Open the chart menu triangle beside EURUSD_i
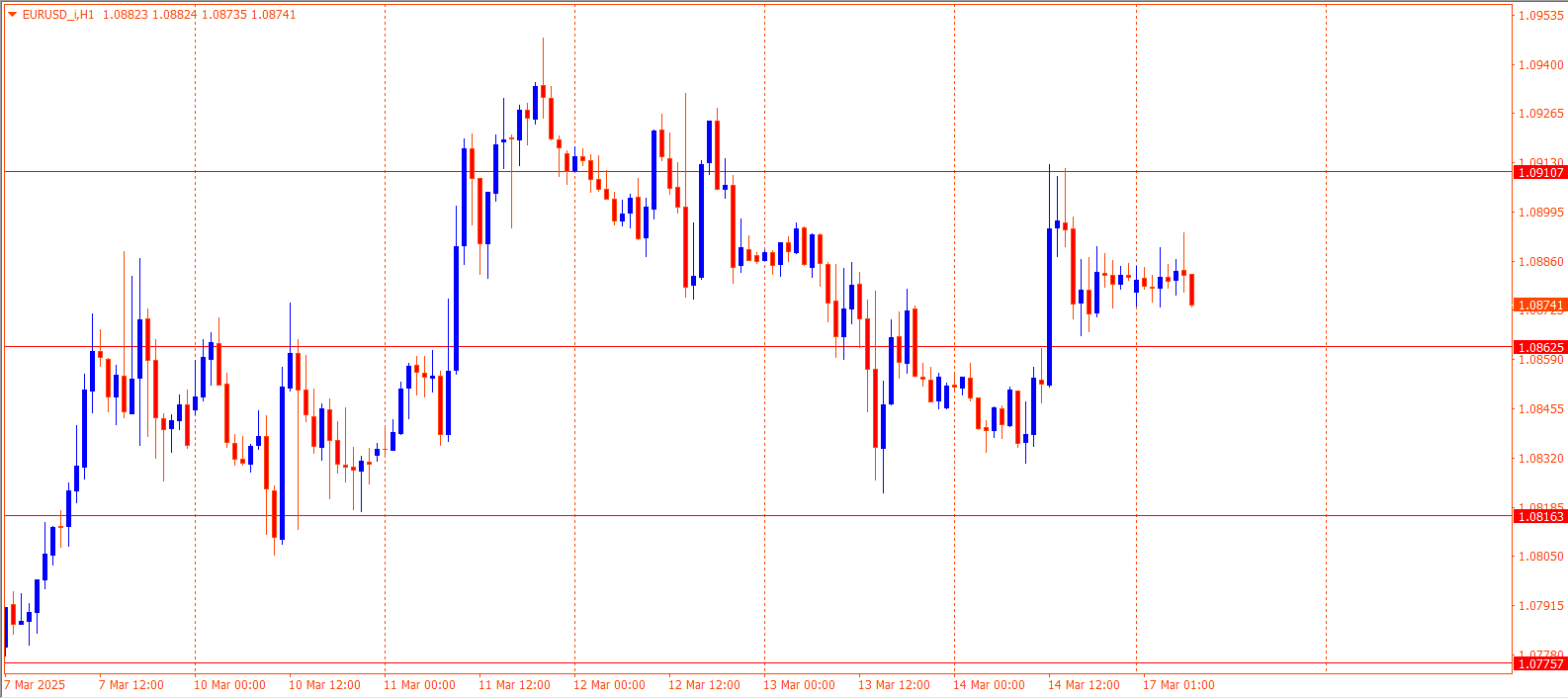The height and width of the screenshot is (699, 1568). point(12,15)
